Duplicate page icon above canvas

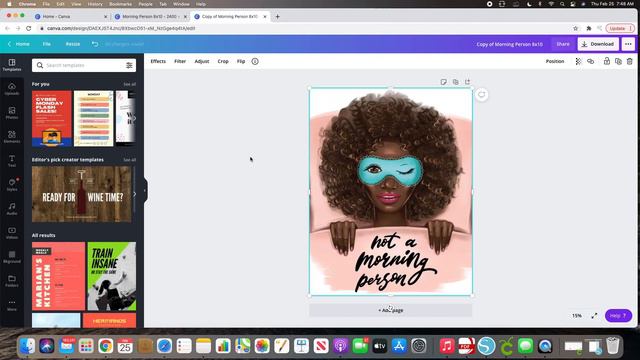click(x=456, y=82)
